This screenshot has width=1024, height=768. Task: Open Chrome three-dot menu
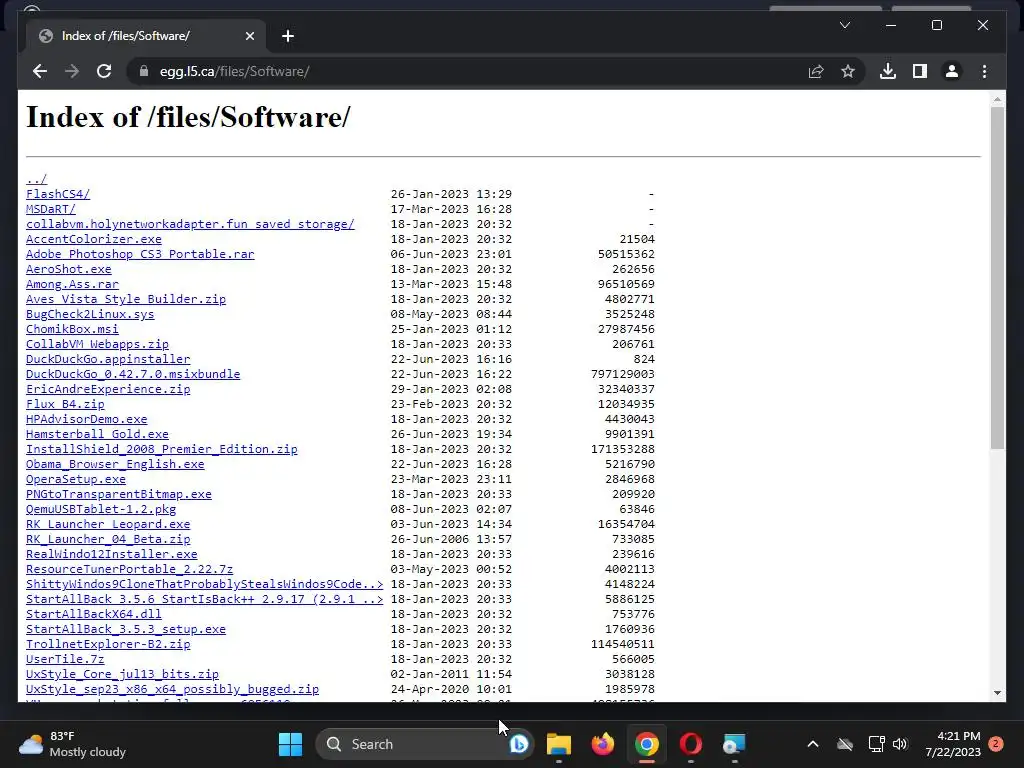[x=984, y=71]
